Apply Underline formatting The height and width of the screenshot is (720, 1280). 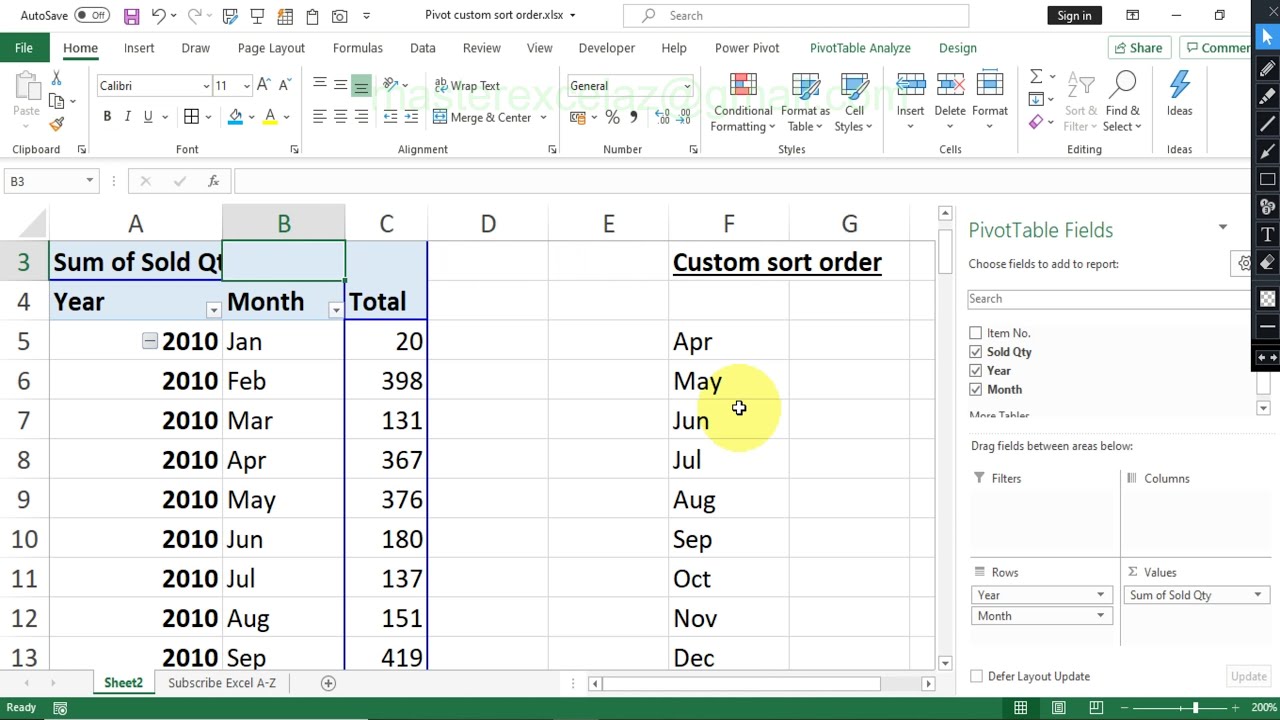pos(148,117)
